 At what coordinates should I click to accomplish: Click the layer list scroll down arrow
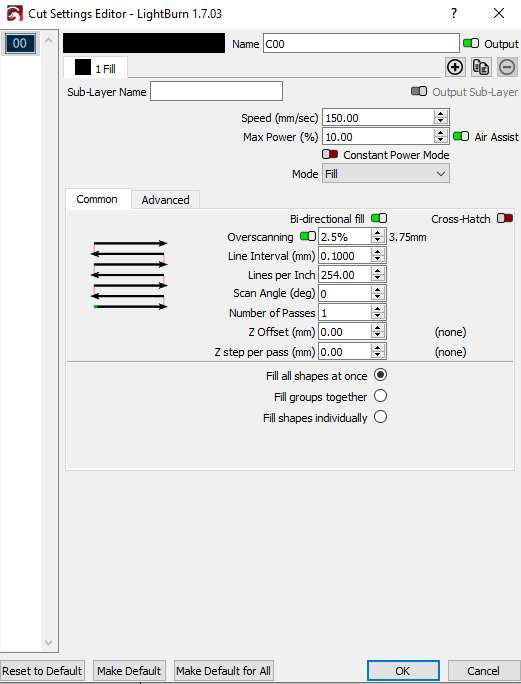[x=49, y=643]
